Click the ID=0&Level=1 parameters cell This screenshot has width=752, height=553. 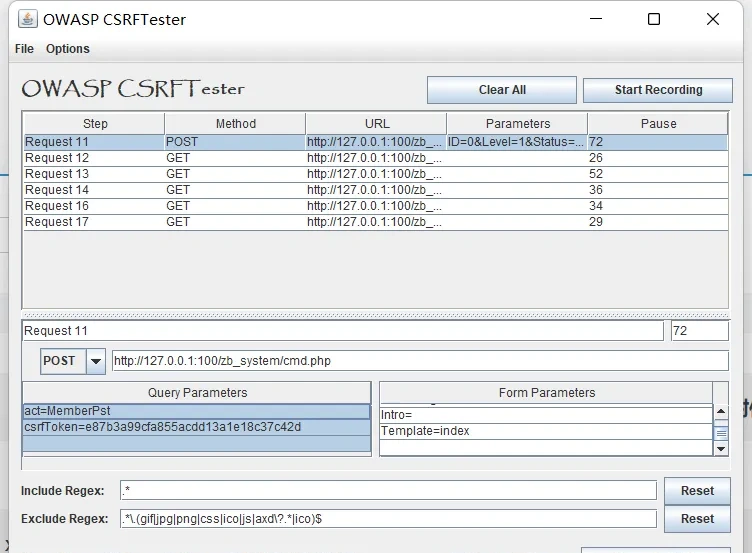[x=517, y=142]
